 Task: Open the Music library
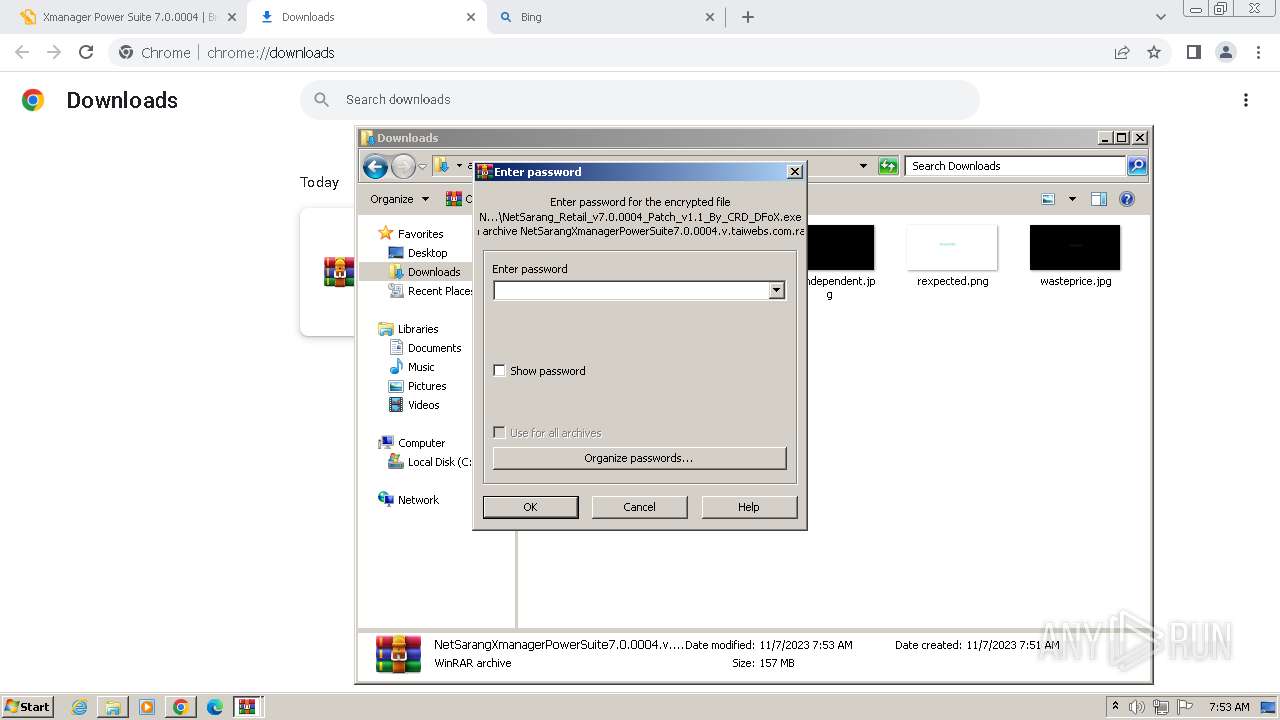pyautogui.click(x=421, y=367)
